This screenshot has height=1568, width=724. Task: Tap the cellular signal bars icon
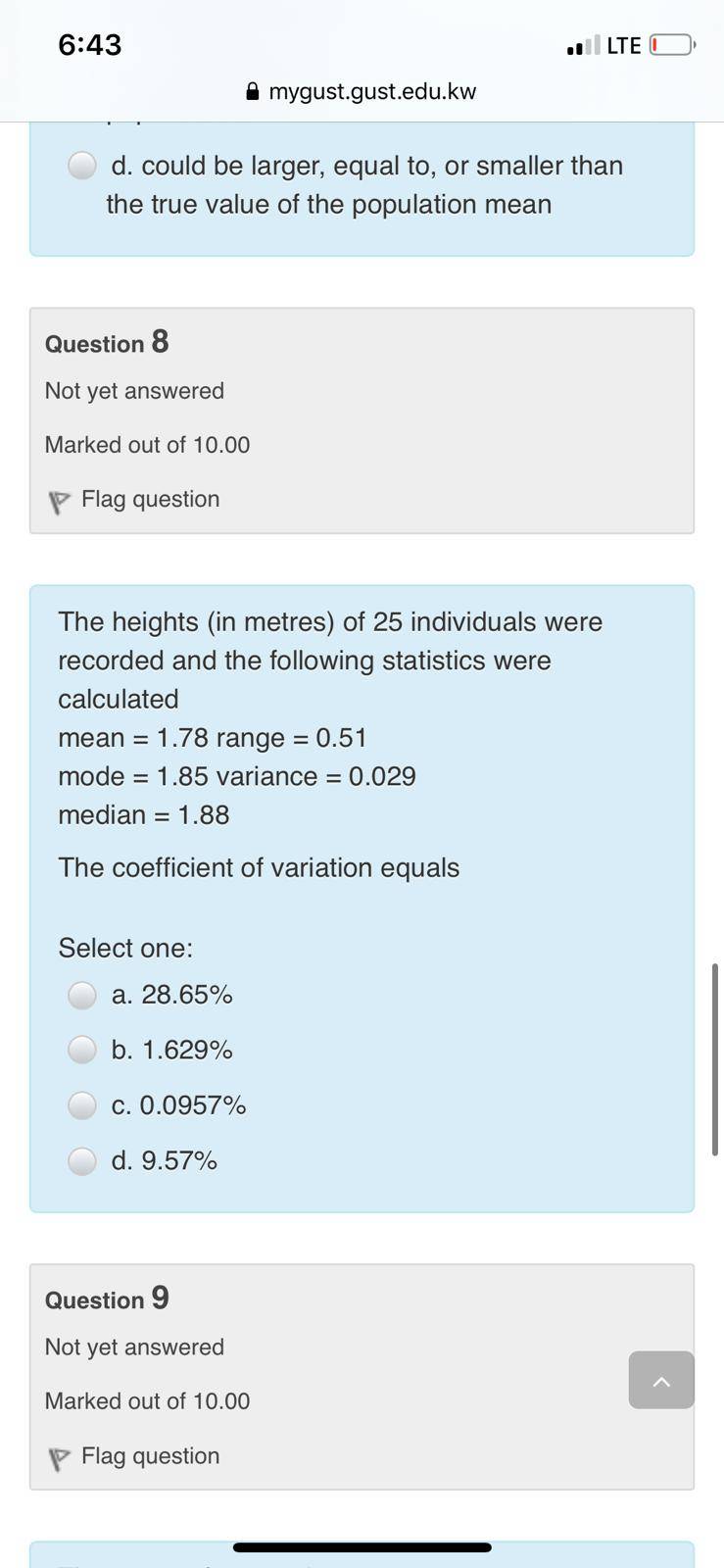point(583,45)
